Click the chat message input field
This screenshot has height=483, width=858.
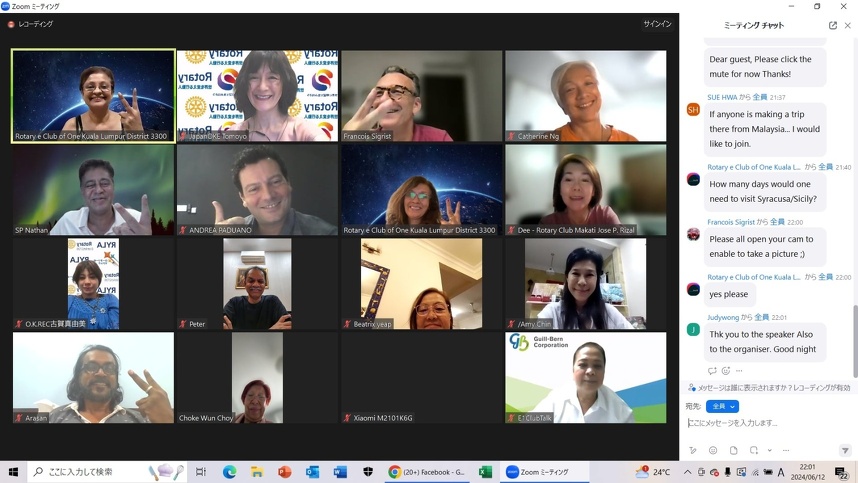(x=765, y=424)
